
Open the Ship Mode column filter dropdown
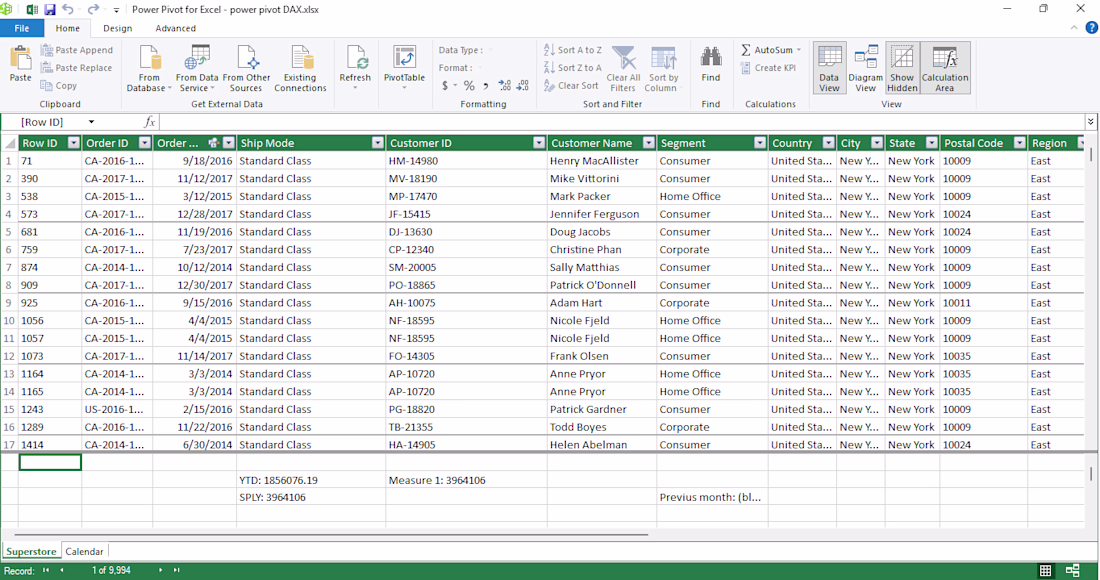377,143
